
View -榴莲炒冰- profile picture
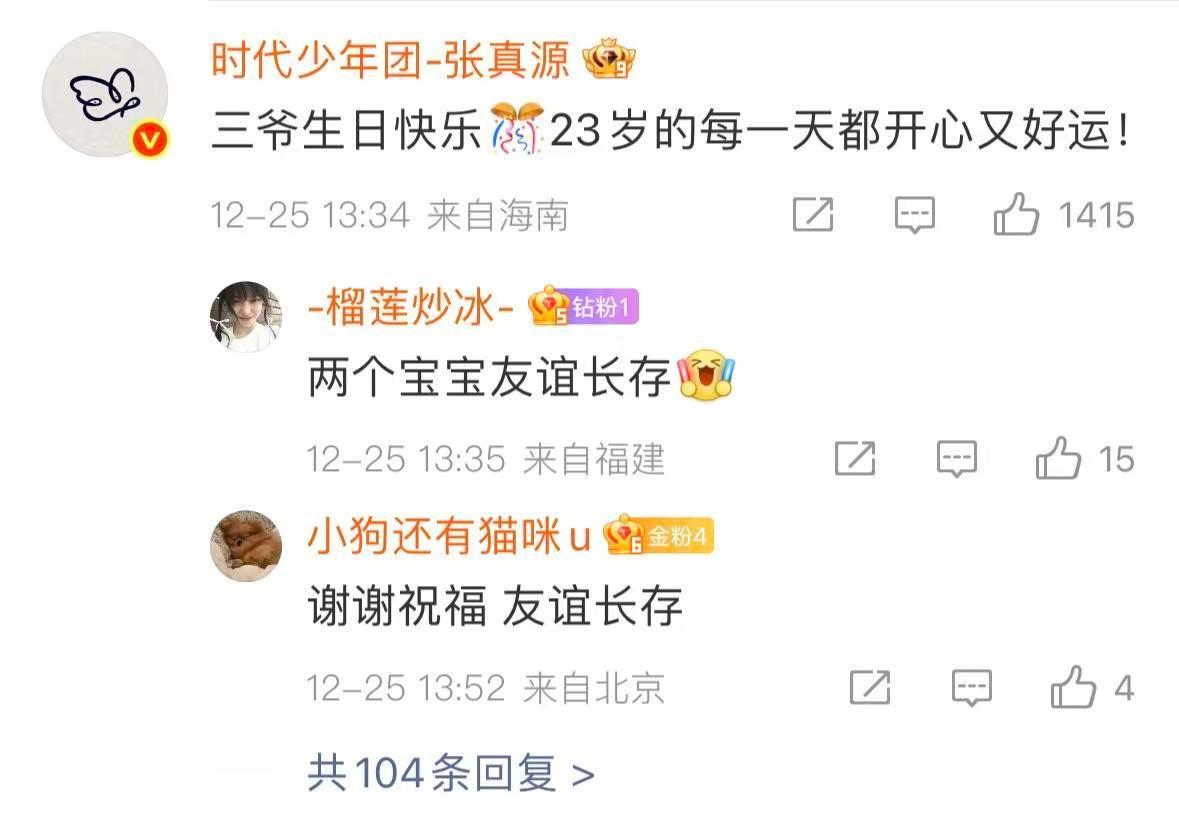coord(246,317)
